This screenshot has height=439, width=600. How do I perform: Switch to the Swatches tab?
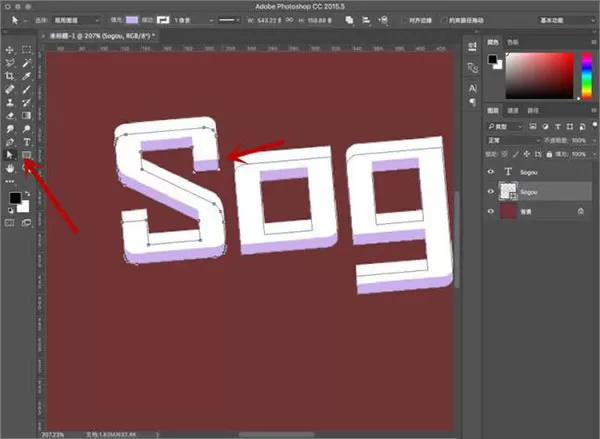[513, 42]
